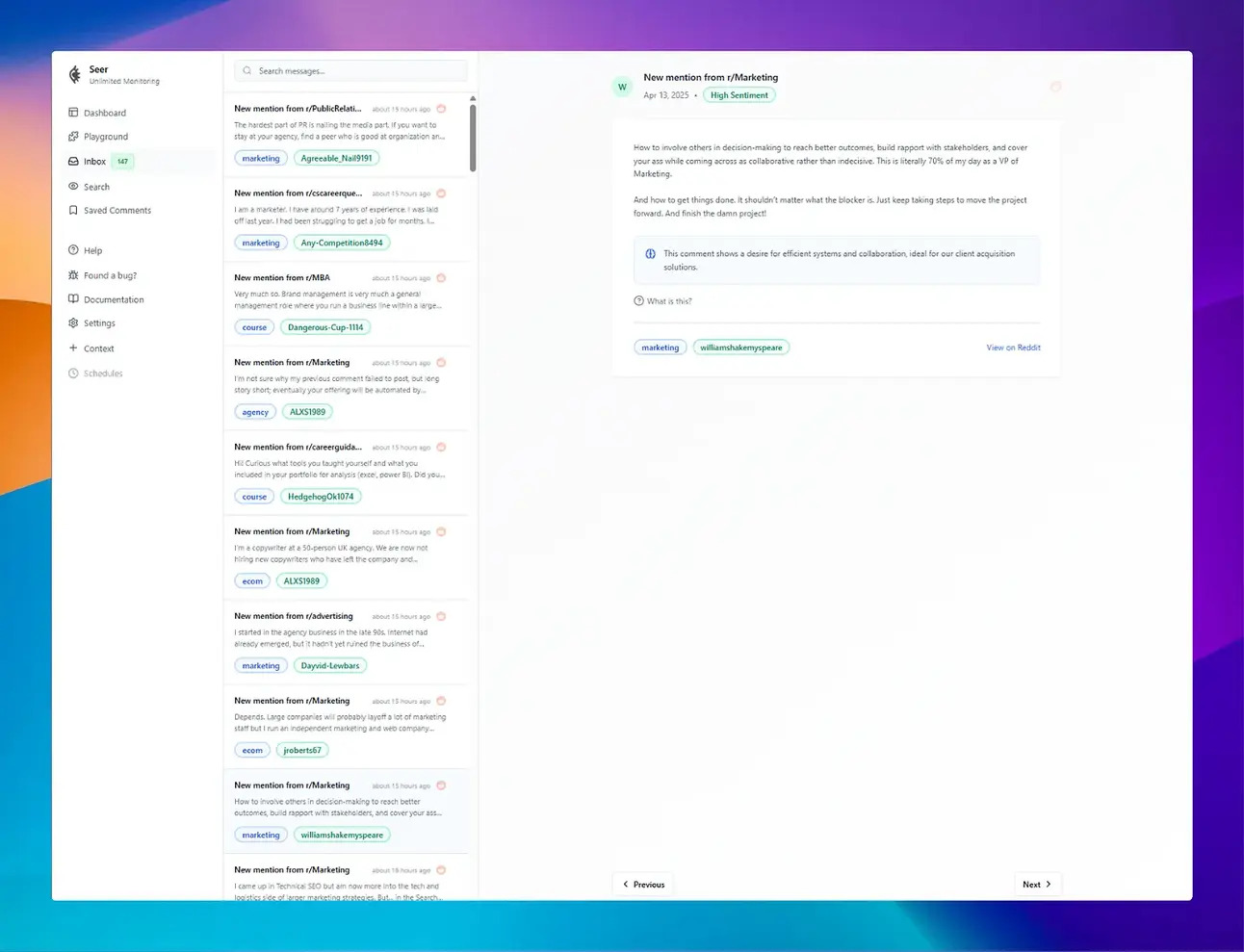Open Schedules via clock icon

[73, 373]
